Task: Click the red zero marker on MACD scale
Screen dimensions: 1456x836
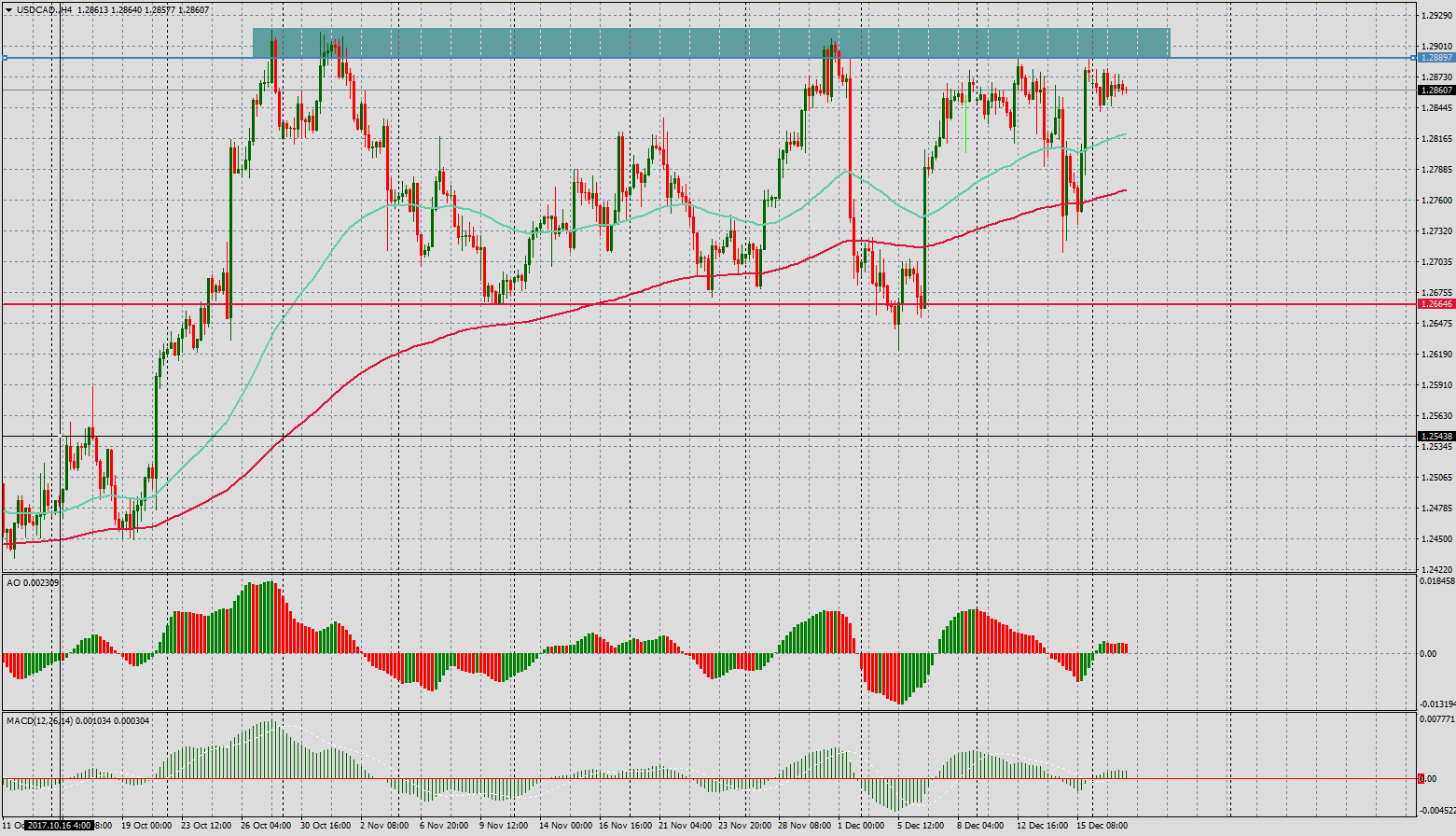Action: coord(1421,778)
